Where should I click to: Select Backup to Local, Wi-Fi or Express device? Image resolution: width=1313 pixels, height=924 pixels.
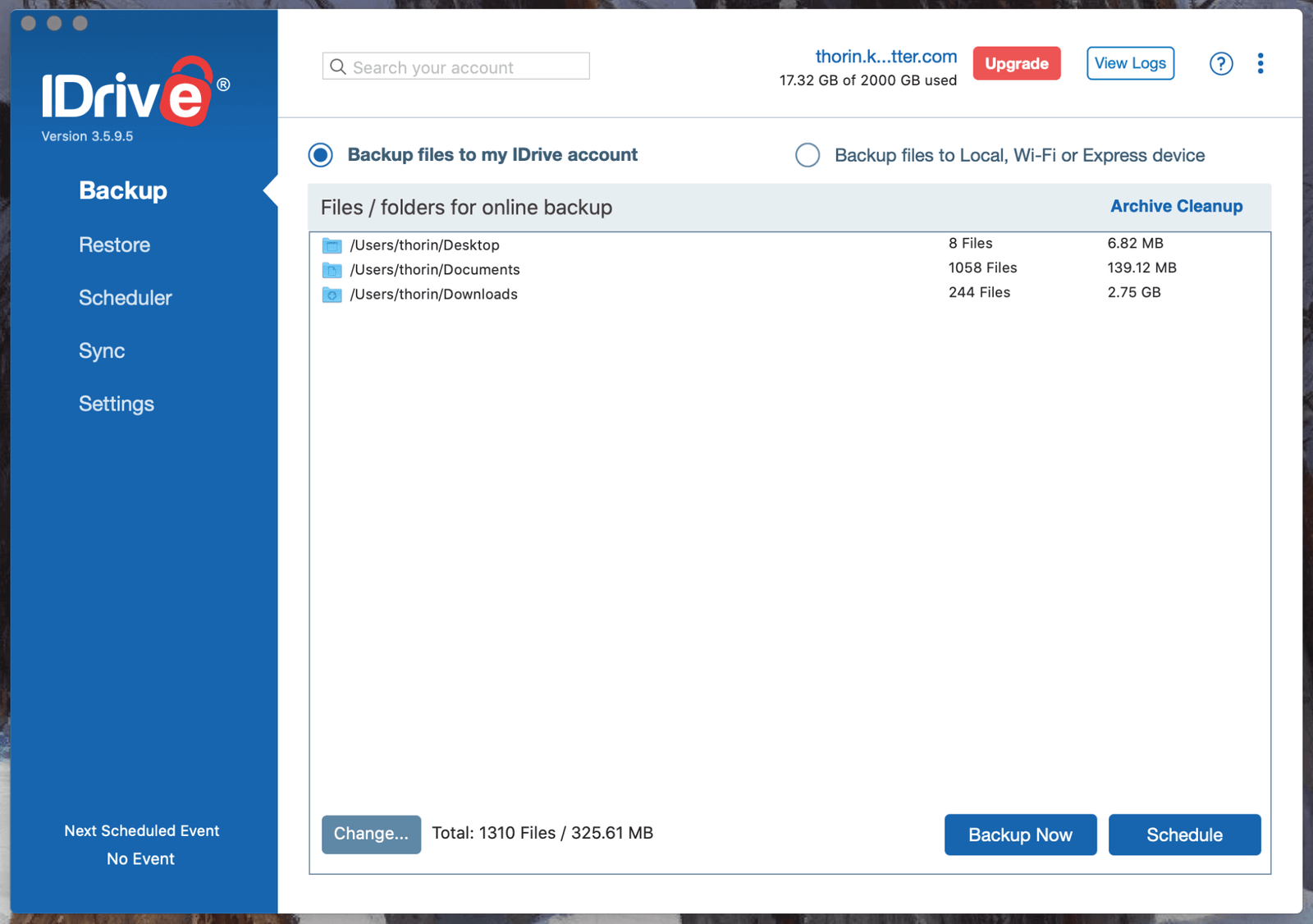pos(807,155)
